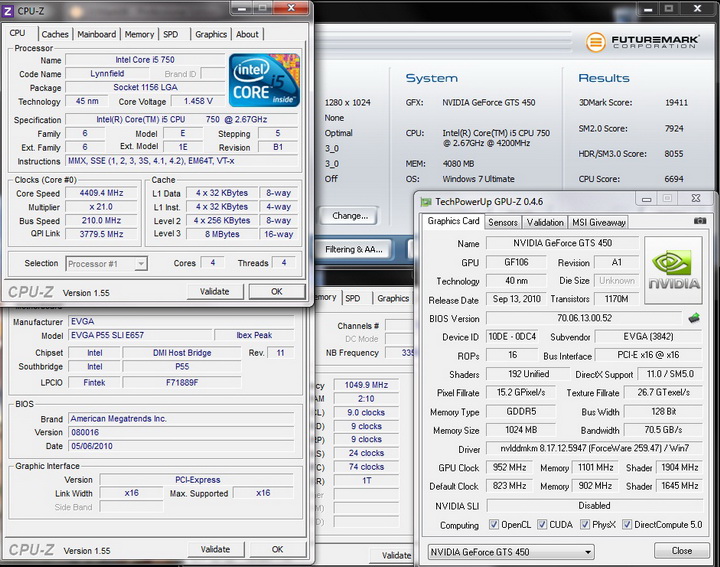Screen dimensions: 720x567
Task: Click the processor name Intel Core i5 750
Action: click(145, 60)
